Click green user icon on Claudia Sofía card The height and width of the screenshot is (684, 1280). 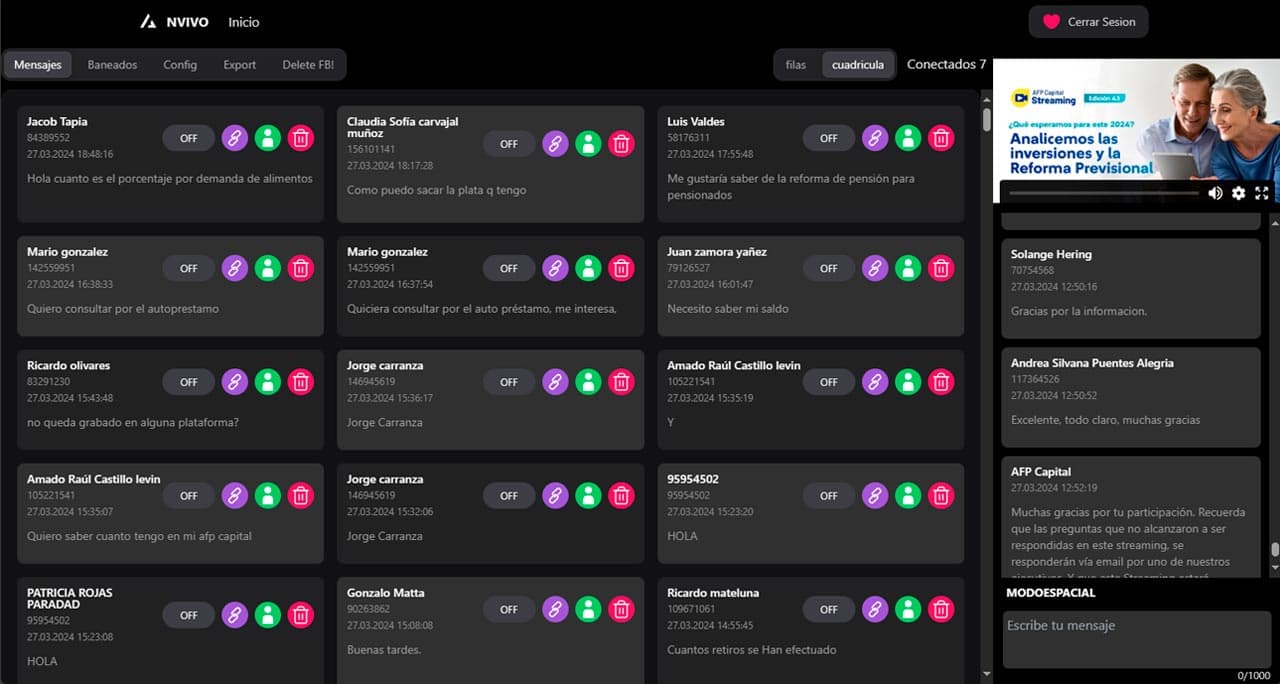click(x=588, y=144)
